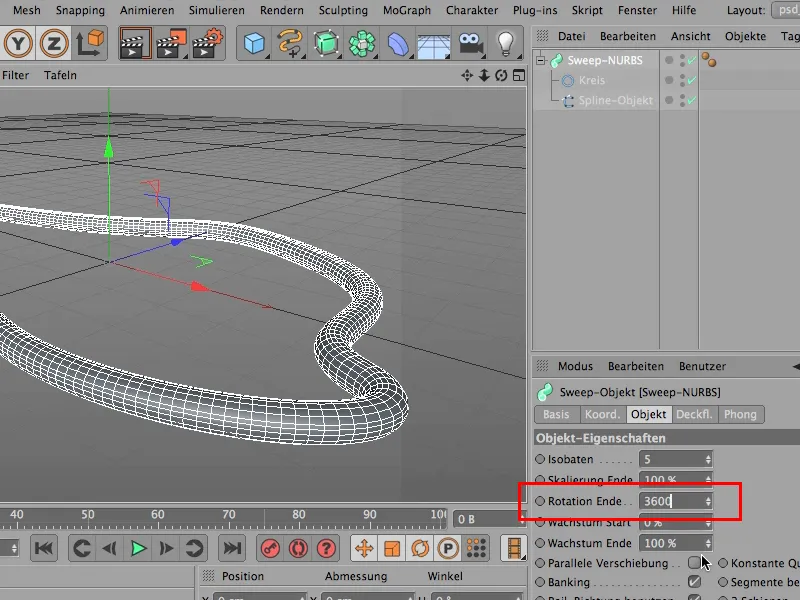Viewport: 800px width, 600px height.
Task: Go to end of animation
Action: coord(232,548)
